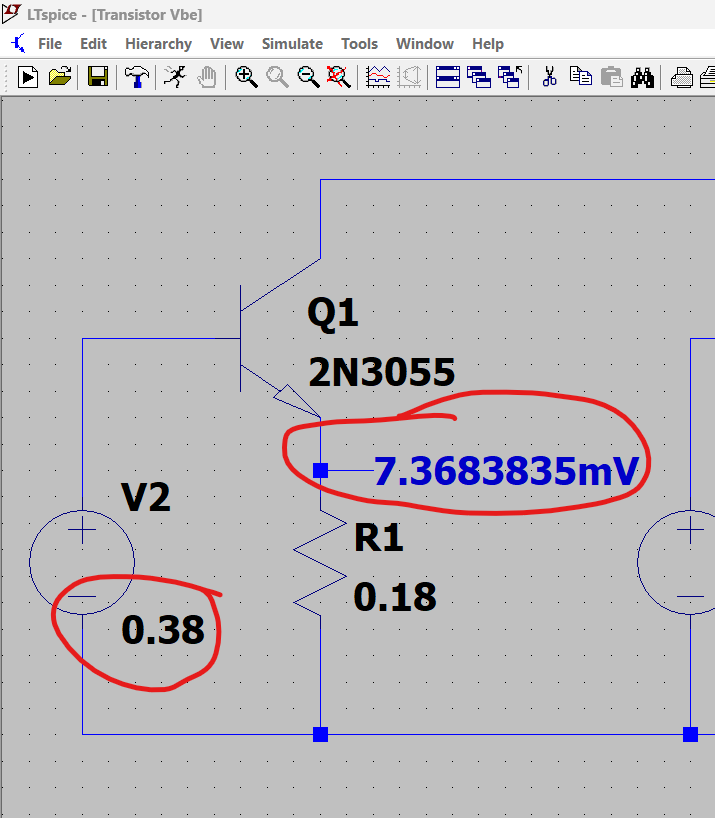The image size is (715, 818).
Task: Open the Simulate menu
Action: point(292,44)
